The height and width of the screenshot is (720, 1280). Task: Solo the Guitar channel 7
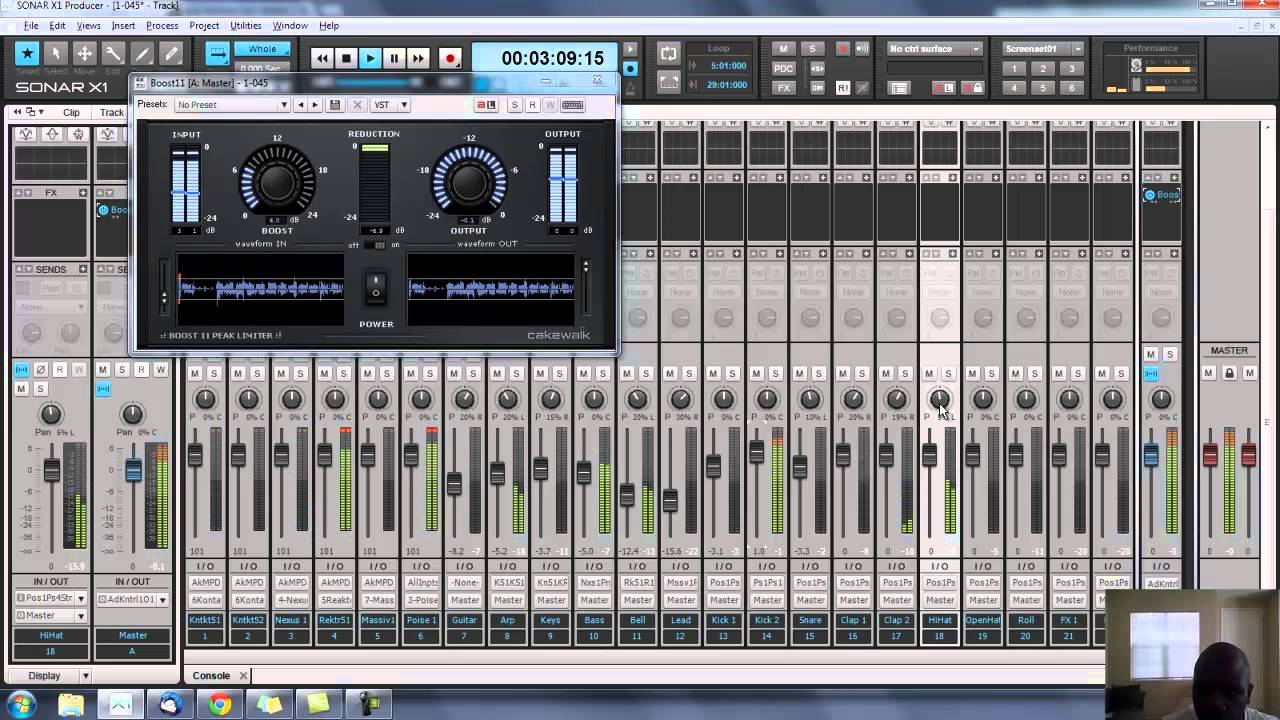coord(473,373)
